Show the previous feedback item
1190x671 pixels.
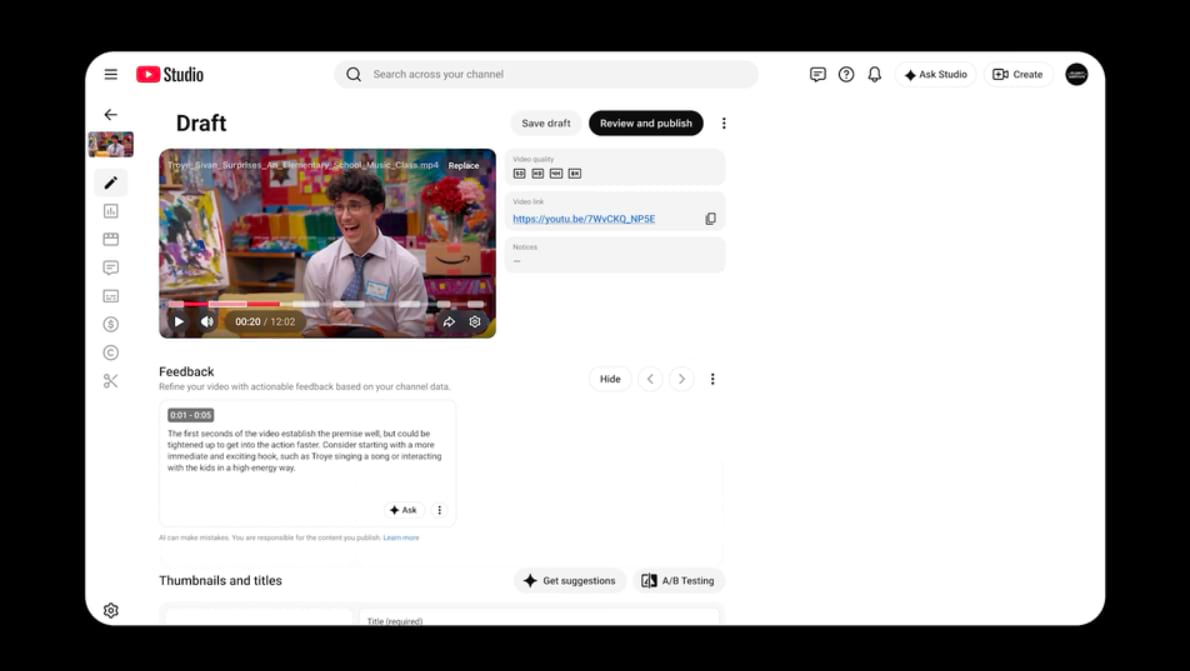coord(650,379)
